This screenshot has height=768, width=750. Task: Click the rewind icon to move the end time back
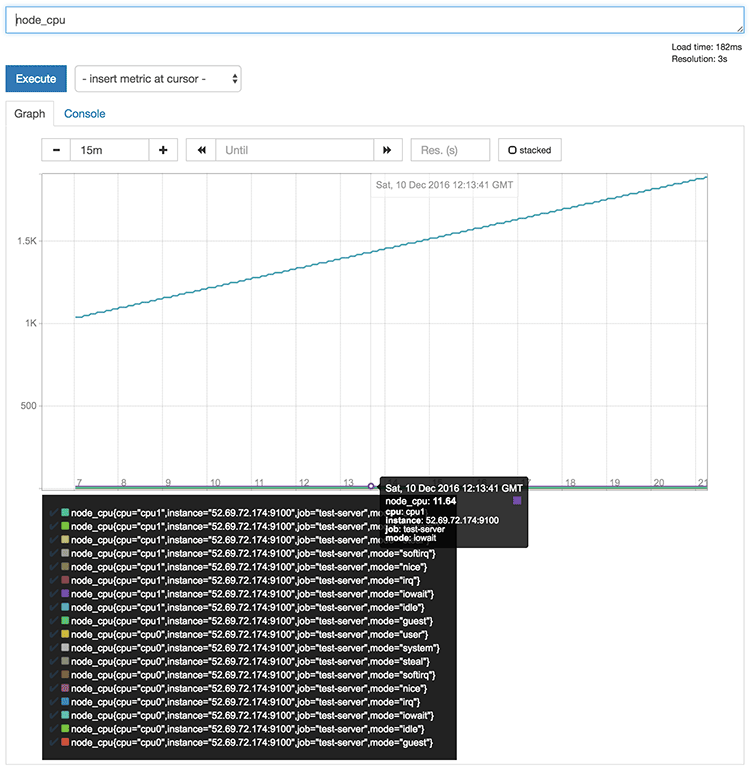(x=201, y=150)
